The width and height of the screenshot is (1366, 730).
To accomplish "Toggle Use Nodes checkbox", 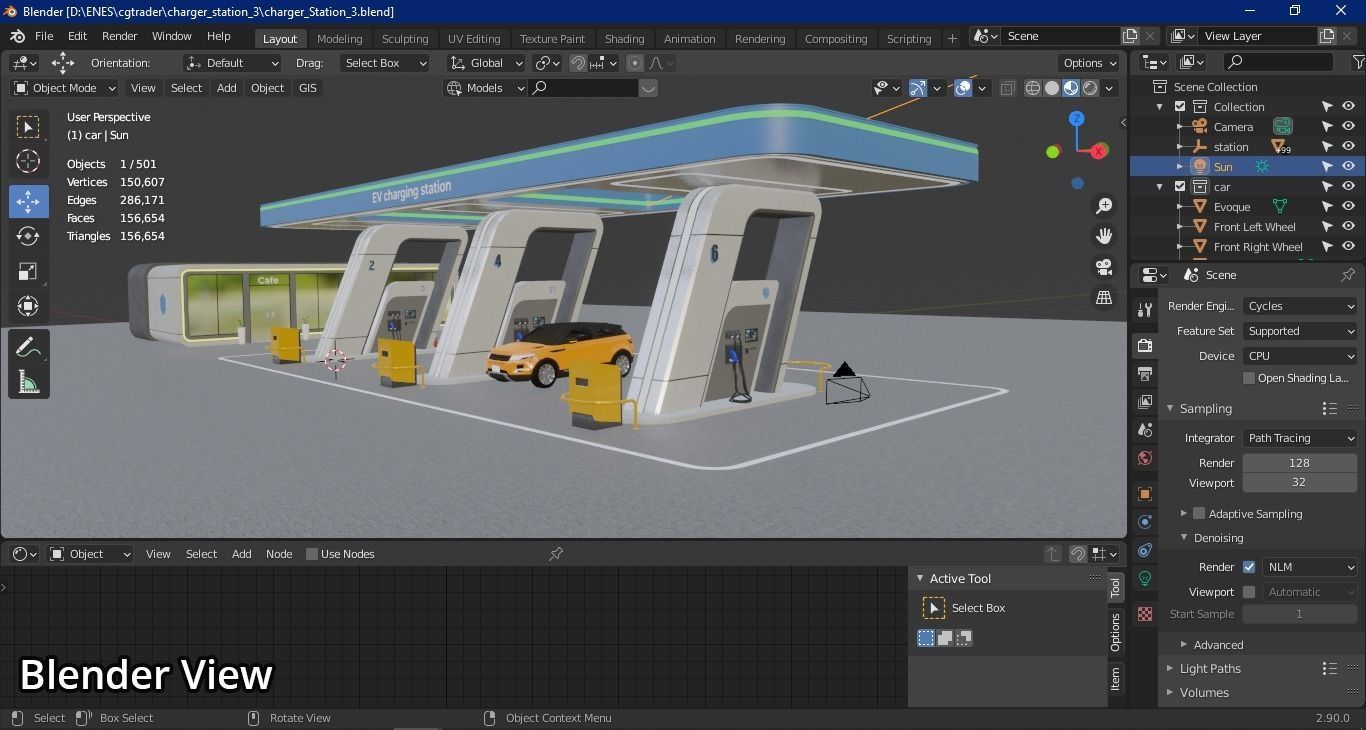I will point(312,554).
